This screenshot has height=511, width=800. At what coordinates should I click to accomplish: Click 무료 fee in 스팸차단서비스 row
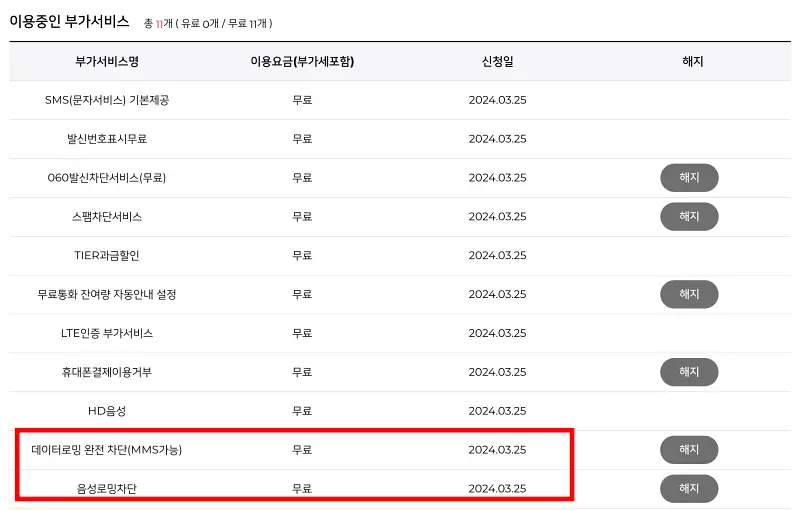[x=302, y=217]
